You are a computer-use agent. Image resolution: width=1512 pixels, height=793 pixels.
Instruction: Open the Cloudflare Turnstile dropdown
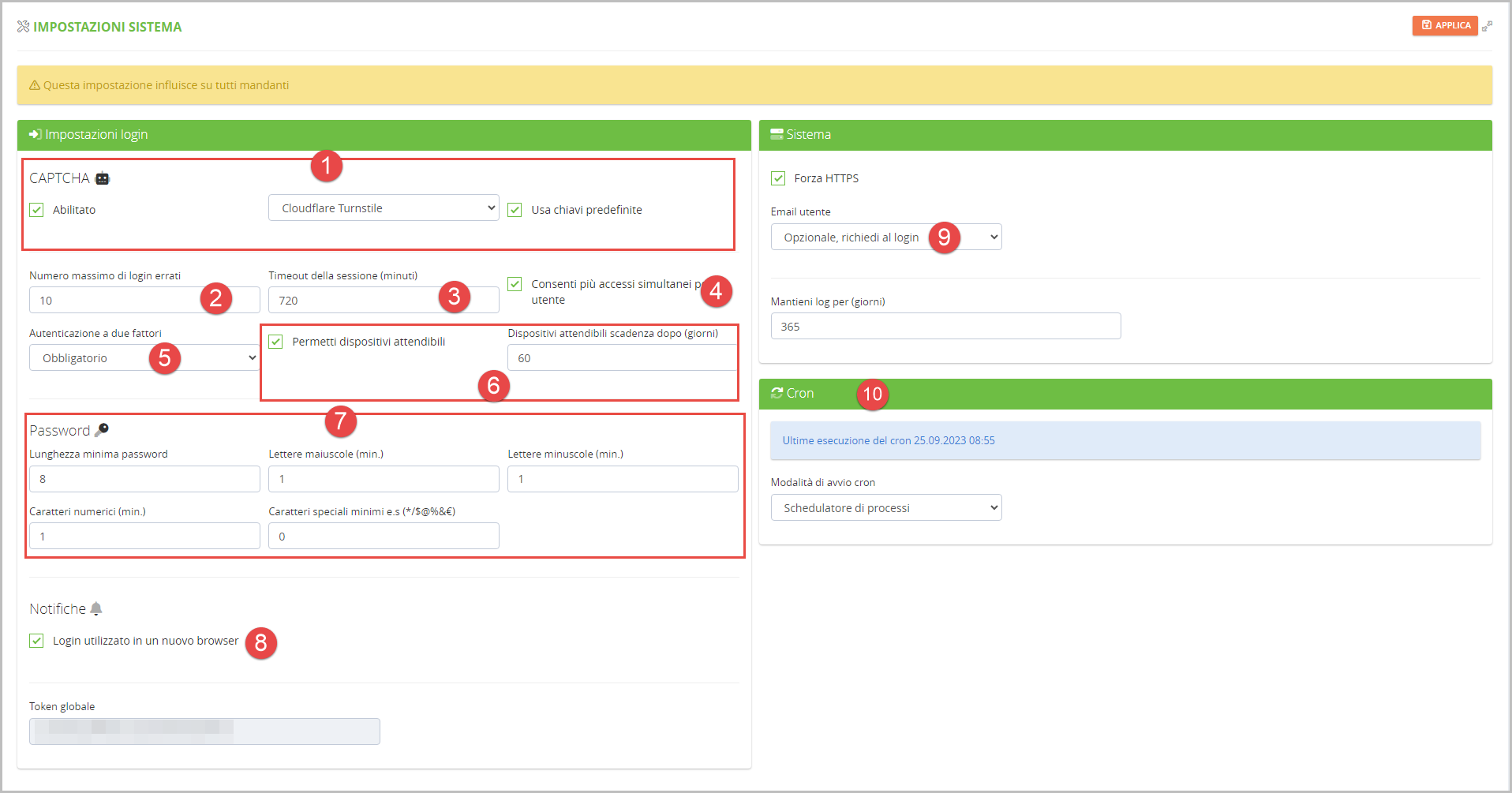[x=384, y=208]
